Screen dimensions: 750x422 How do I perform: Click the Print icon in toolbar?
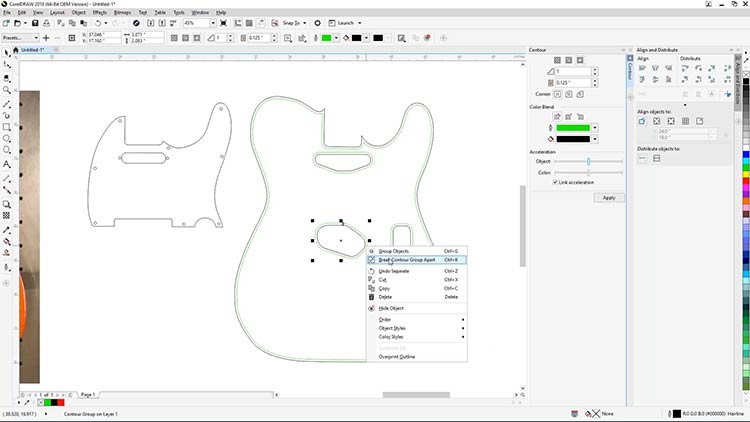point(46,23)
